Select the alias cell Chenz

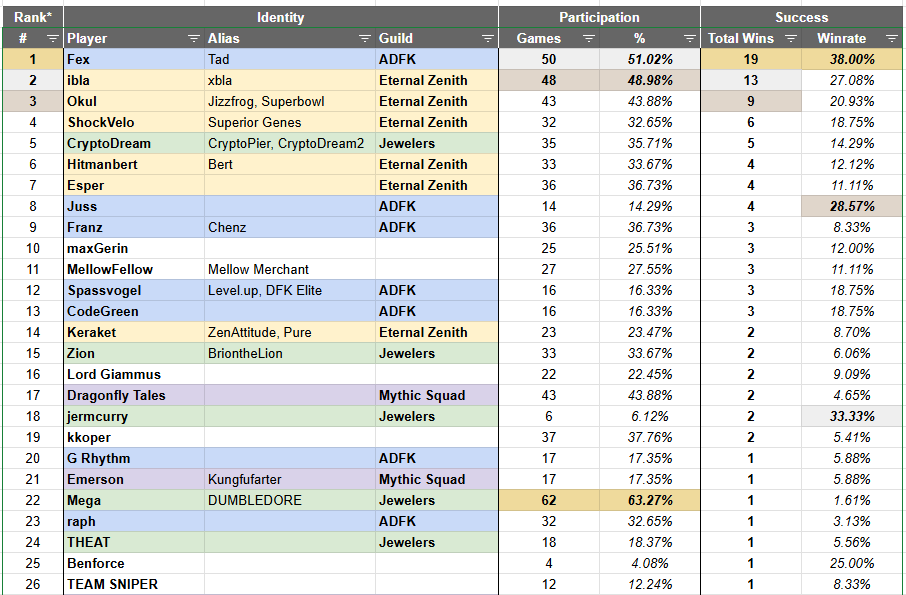tap(290, 228)
